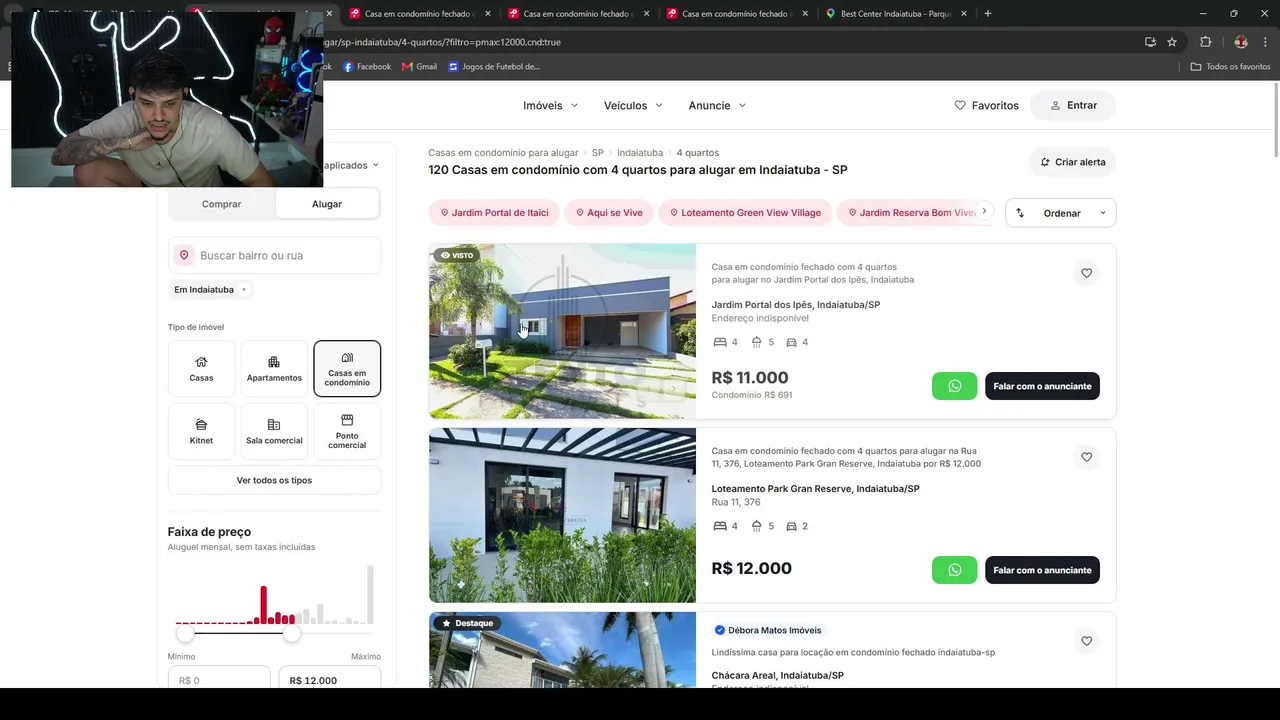1280x720 pixels.
Task: Contact advertiser for the R$ 11.000 listing
Action: click(1042, 386)
